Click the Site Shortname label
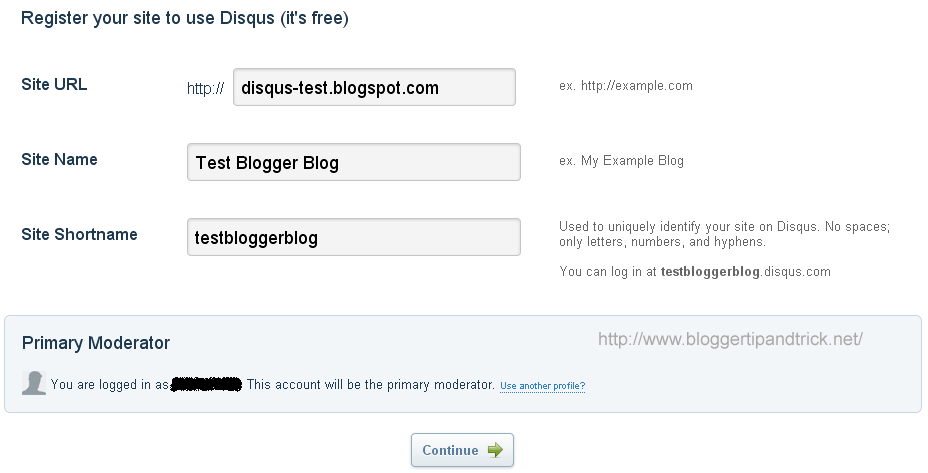Viewport: 928px width, 473px height. (x=79, y=234)
